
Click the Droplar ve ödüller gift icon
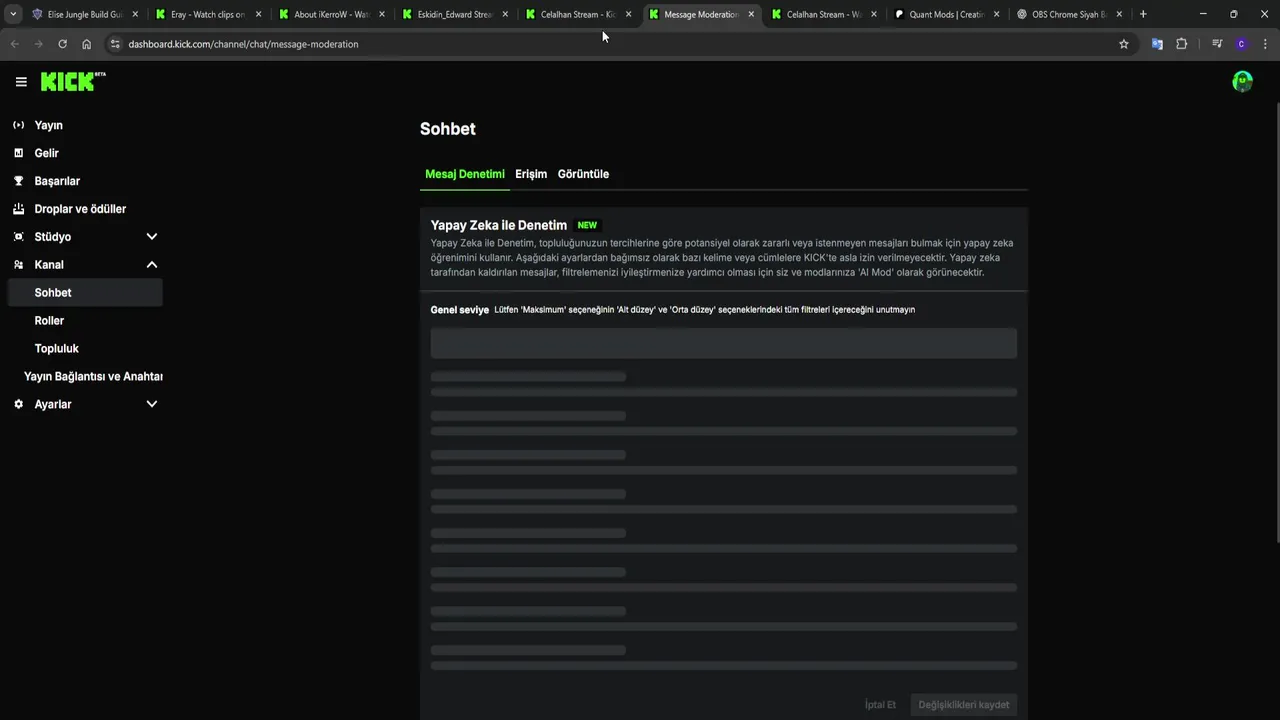point(18,209)
